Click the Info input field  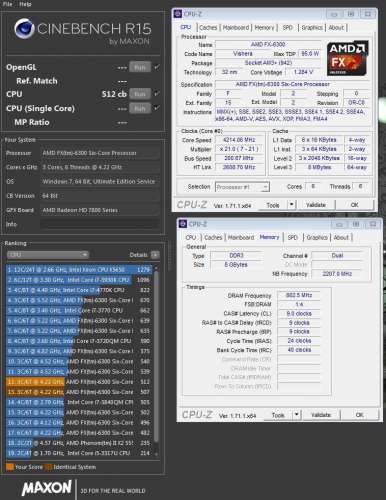tap(100, 224)
